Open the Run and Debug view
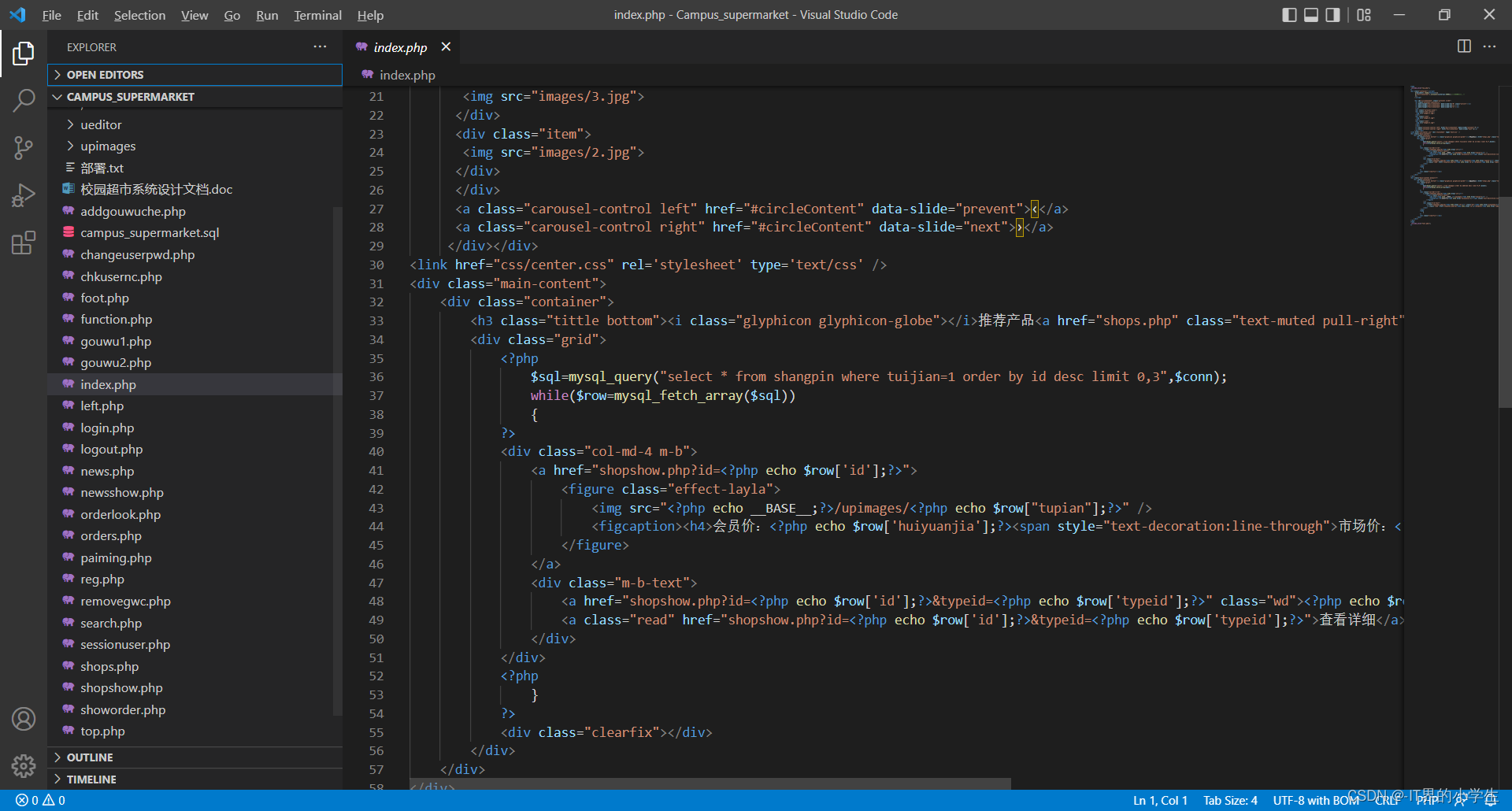Screen dimensions: 1512x811 tap(24, 195)
